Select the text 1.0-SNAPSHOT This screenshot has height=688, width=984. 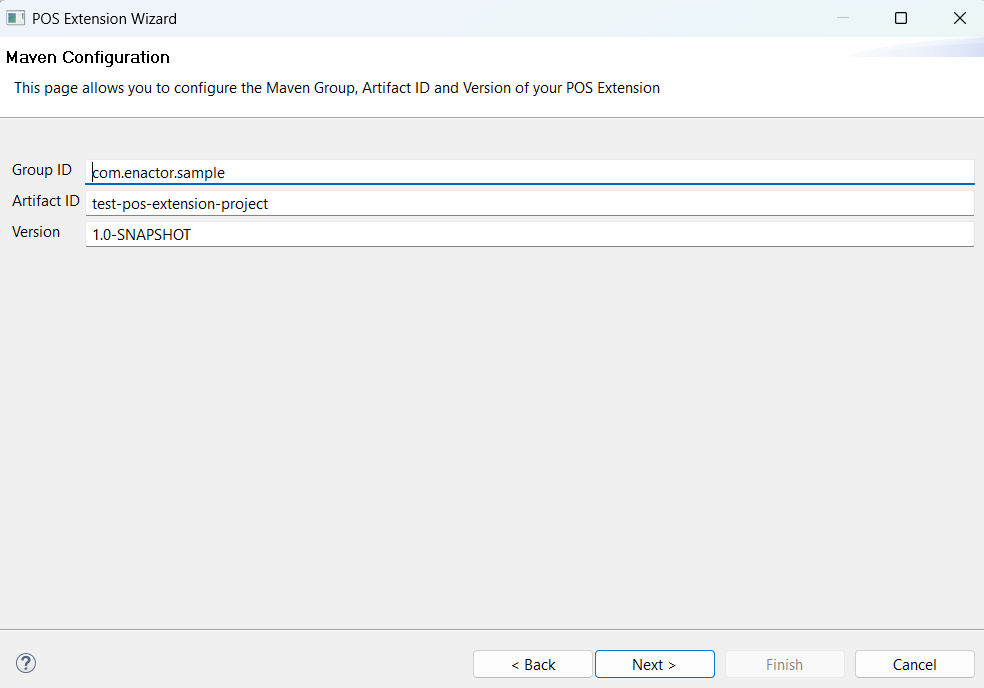[x=140, y=234]
